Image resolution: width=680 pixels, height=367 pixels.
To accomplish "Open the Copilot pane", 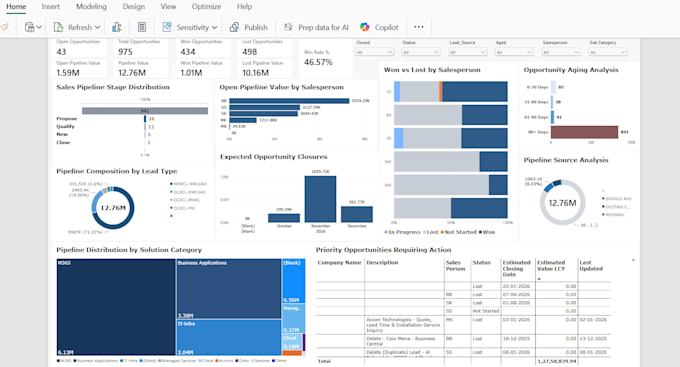I will (379, 27).
